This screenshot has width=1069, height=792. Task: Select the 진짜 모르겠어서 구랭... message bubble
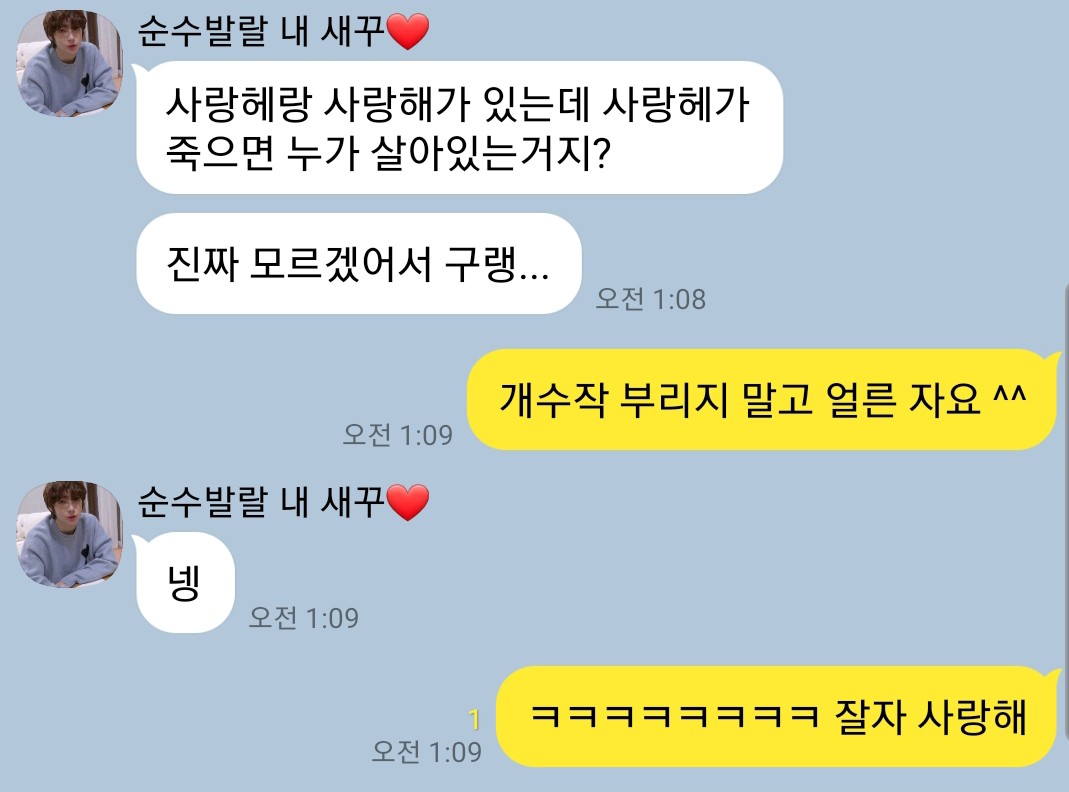click(359, 263)
